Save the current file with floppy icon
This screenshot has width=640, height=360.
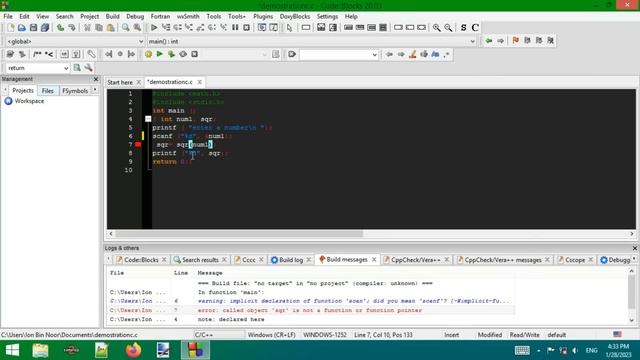click(33, 28)
